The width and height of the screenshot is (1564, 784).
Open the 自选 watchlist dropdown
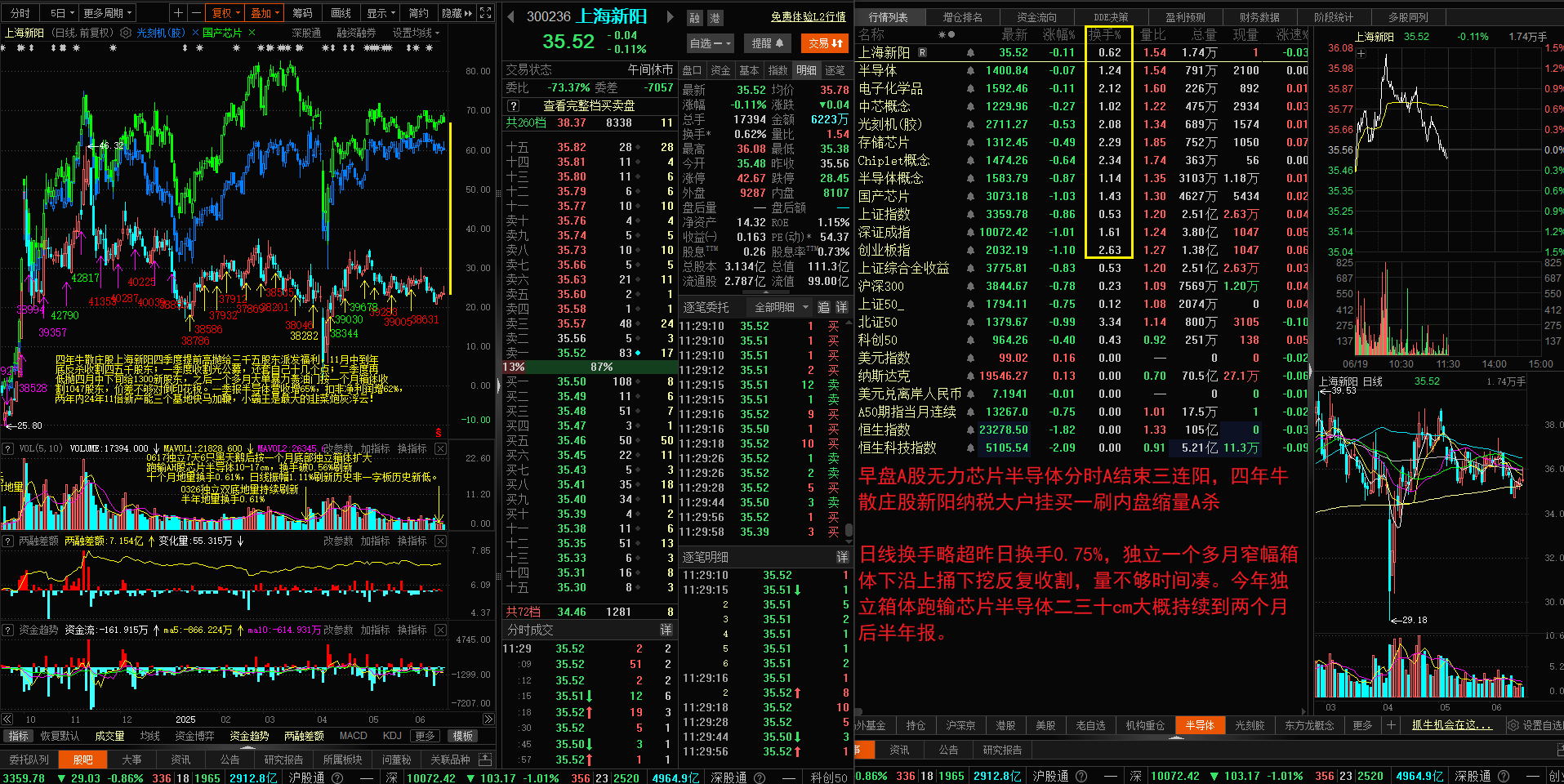(x=711, y=43)
